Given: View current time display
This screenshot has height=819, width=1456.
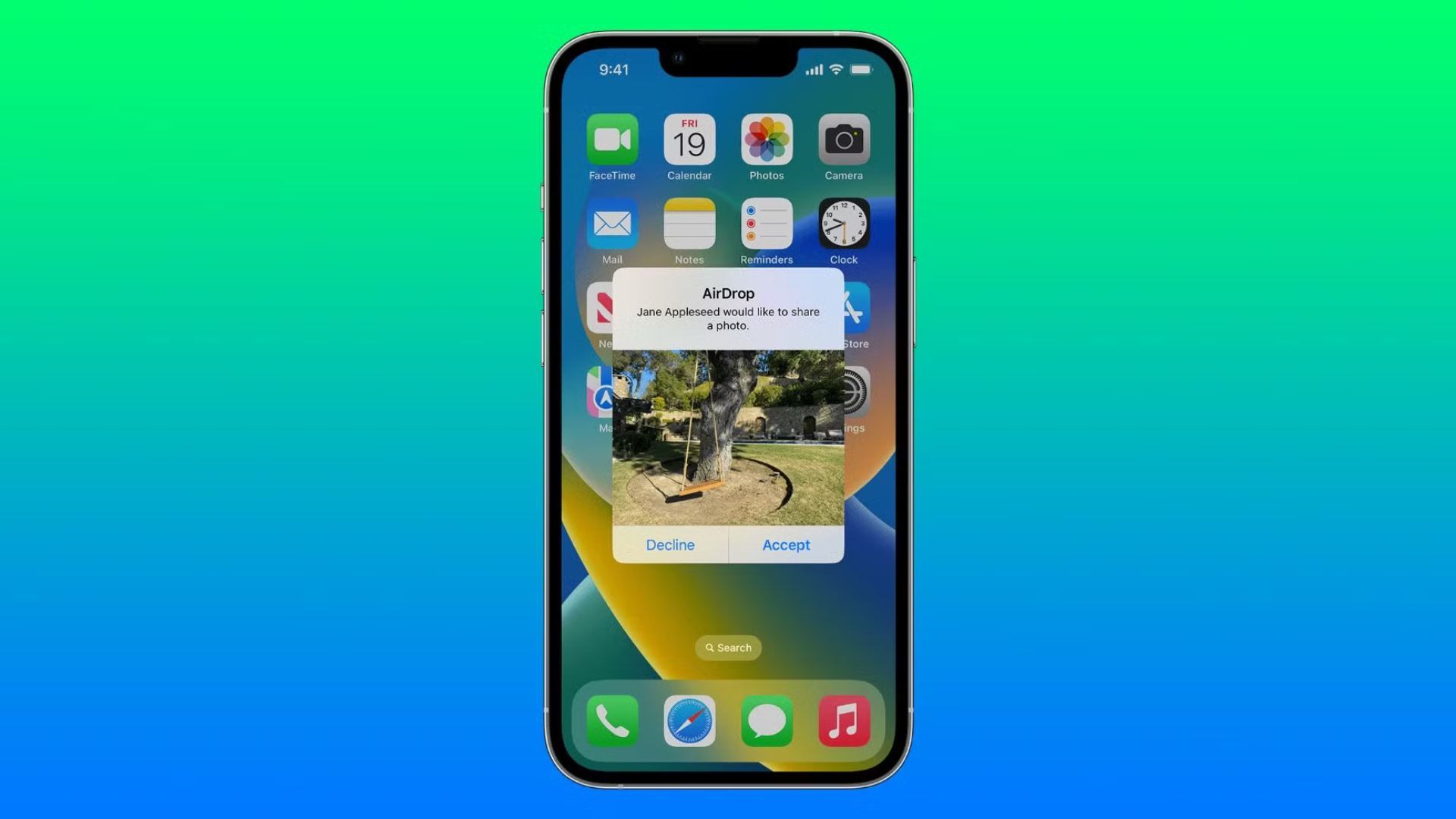Looking at the screenshot, I should (613, 69).
